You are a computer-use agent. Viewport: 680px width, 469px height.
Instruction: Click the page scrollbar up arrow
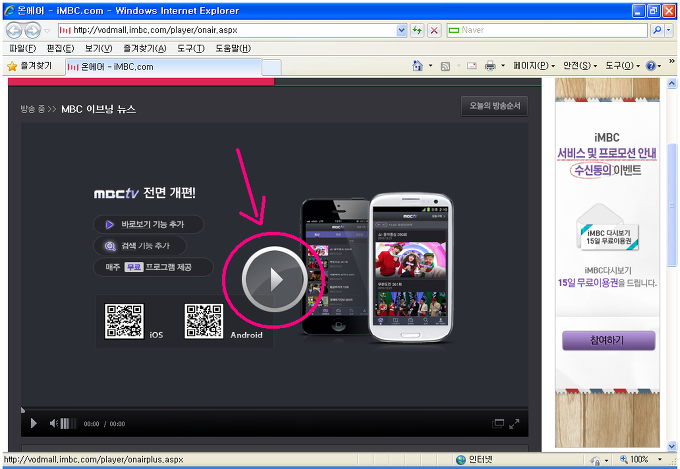click(x=672, y=83)
